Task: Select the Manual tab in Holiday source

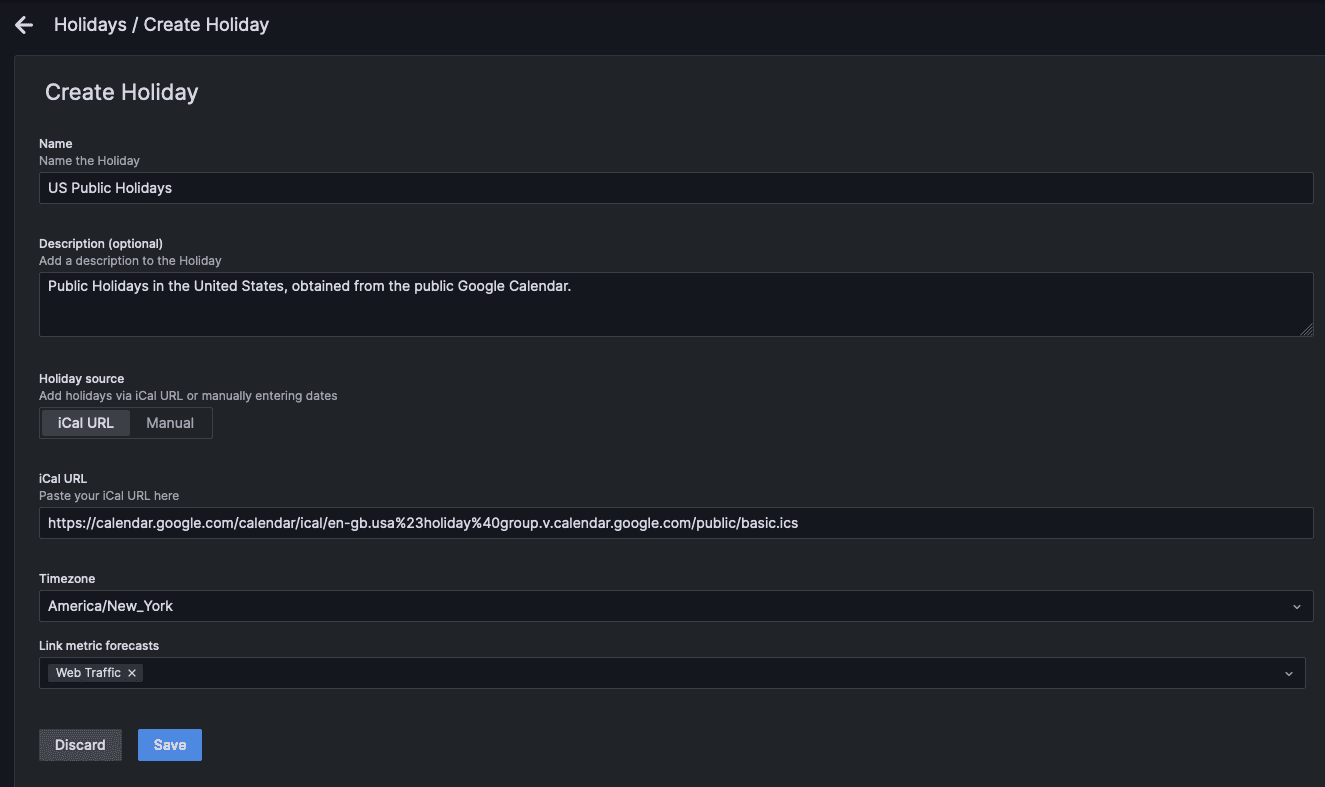Action: click(x=168, y=422)
